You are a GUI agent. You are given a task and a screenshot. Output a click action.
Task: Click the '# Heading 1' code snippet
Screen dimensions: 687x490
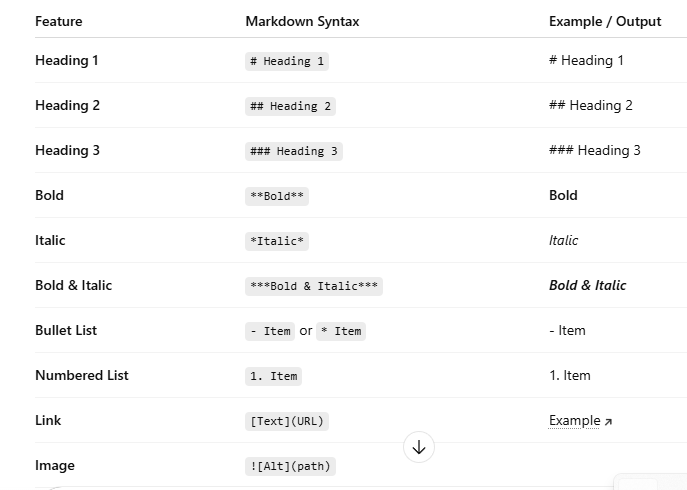pos(287,61)
